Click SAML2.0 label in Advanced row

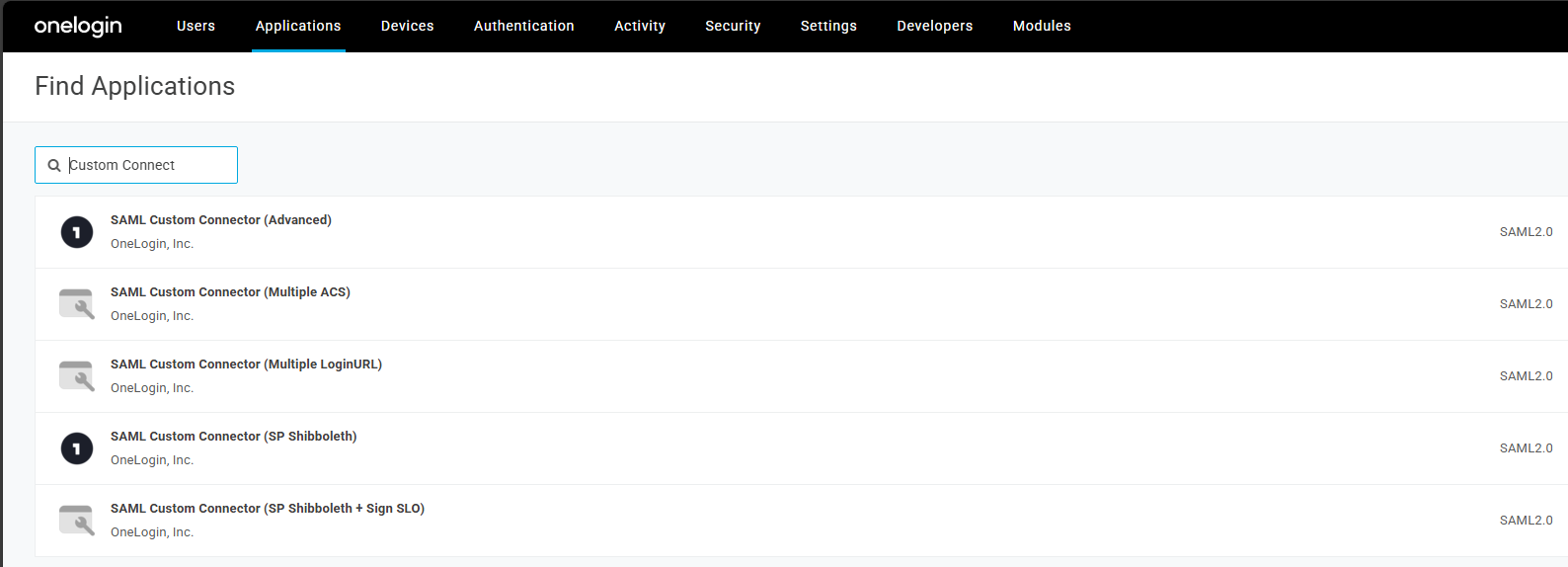[x=1526, y=232]
